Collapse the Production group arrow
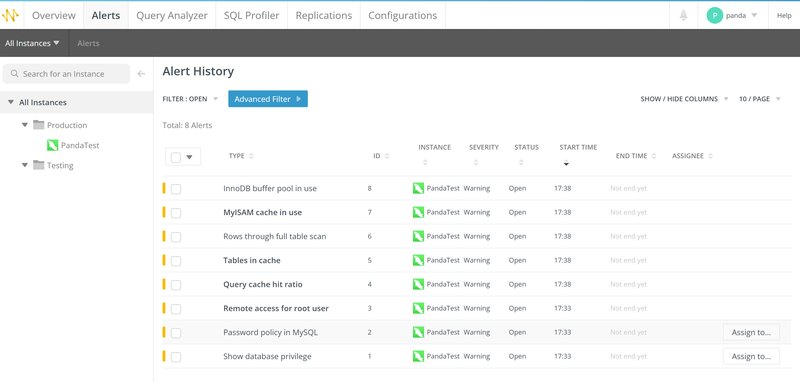800x382 pixels. click(24, 125)
